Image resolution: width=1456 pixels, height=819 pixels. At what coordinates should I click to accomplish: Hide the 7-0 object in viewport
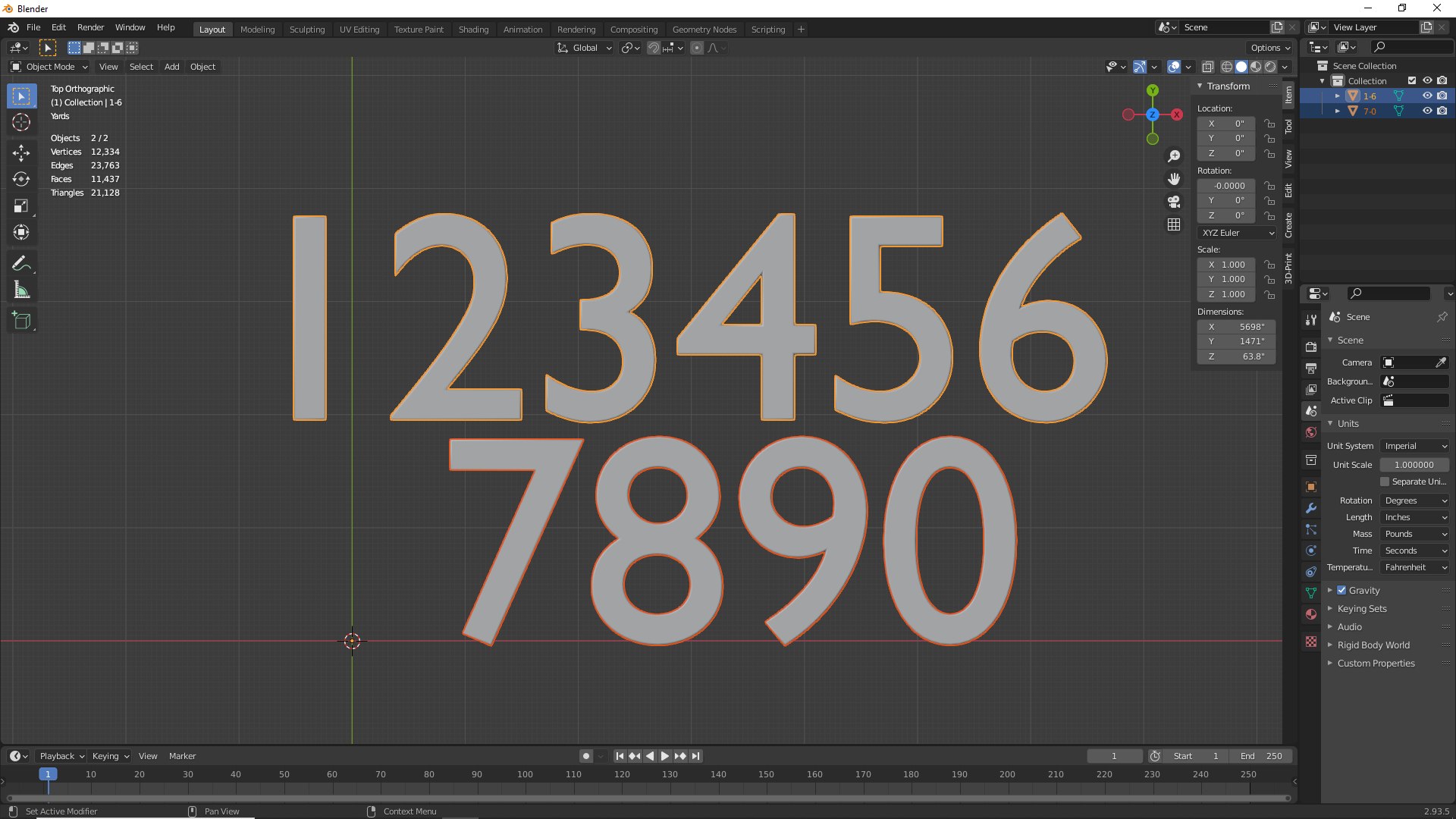coord(1427,111)
